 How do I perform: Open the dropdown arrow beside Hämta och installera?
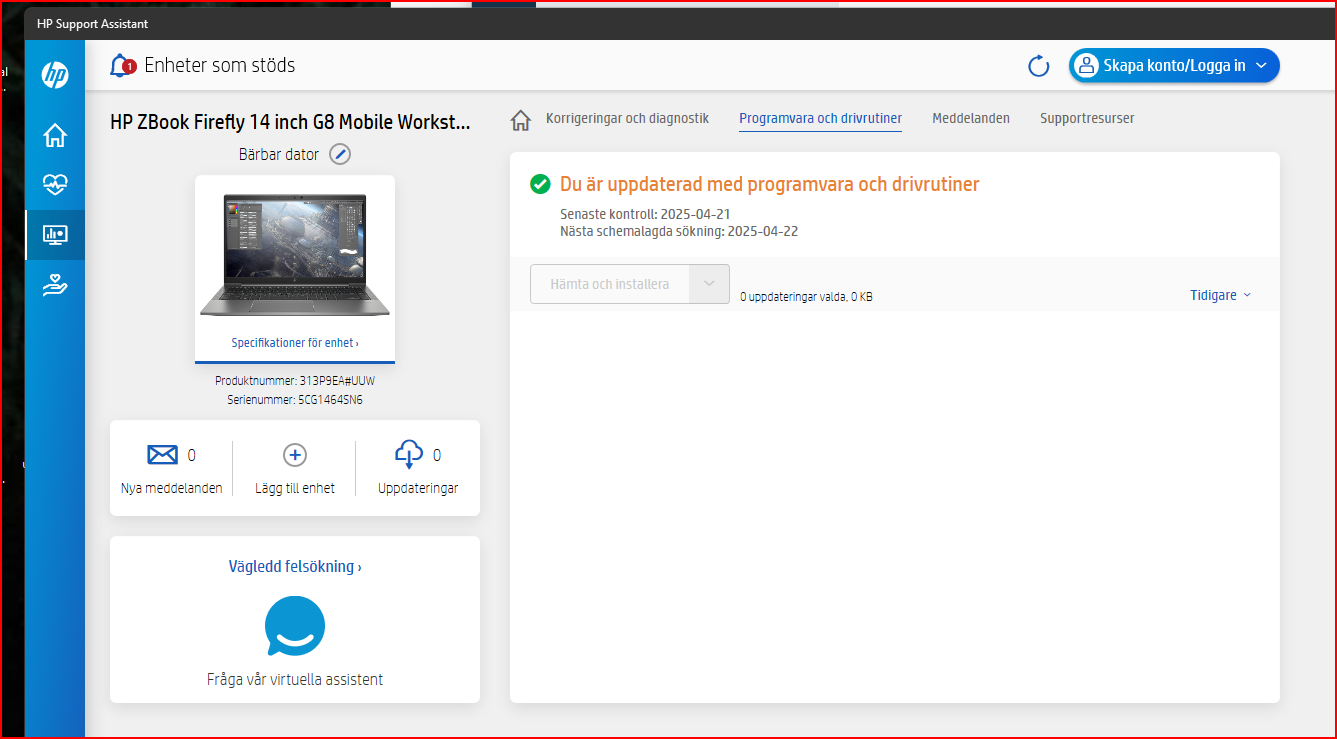point(709,284)
